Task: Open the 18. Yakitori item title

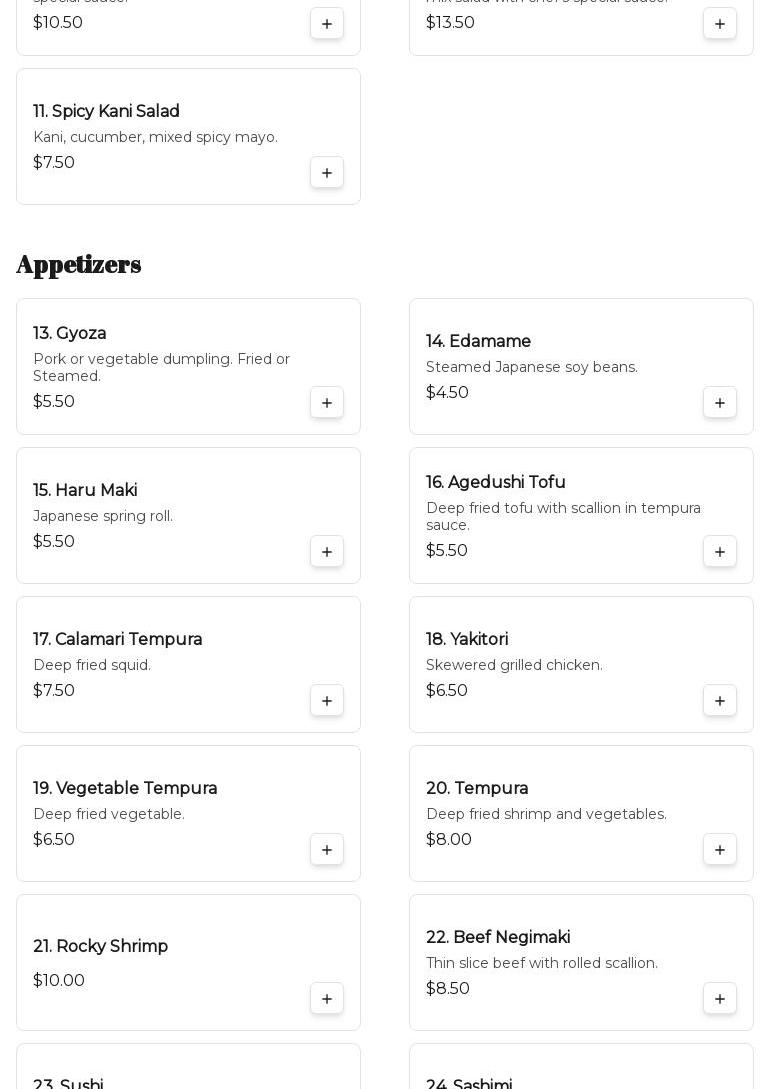Action: [x=467, y=640]
